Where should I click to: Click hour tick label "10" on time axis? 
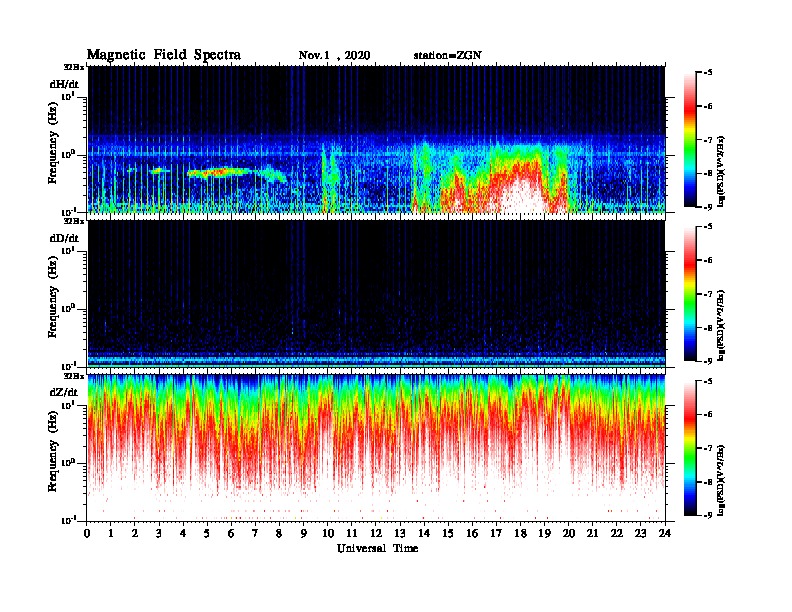(328, 533)
